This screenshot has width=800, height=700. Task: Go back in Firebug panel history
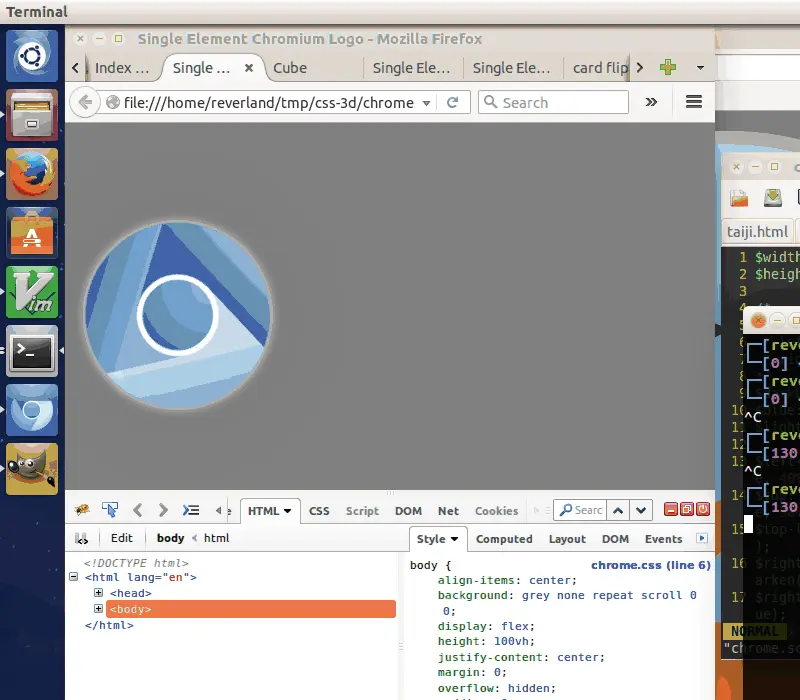click(x=137, y=510)
